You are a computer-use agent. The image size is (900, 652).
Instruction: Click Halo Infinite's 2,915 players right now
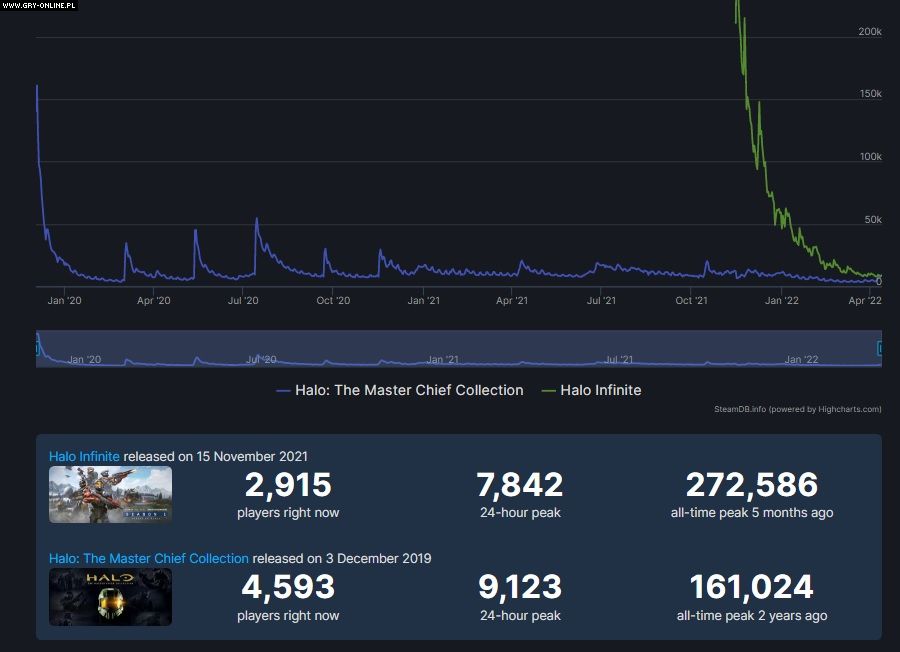click(288, 486)
